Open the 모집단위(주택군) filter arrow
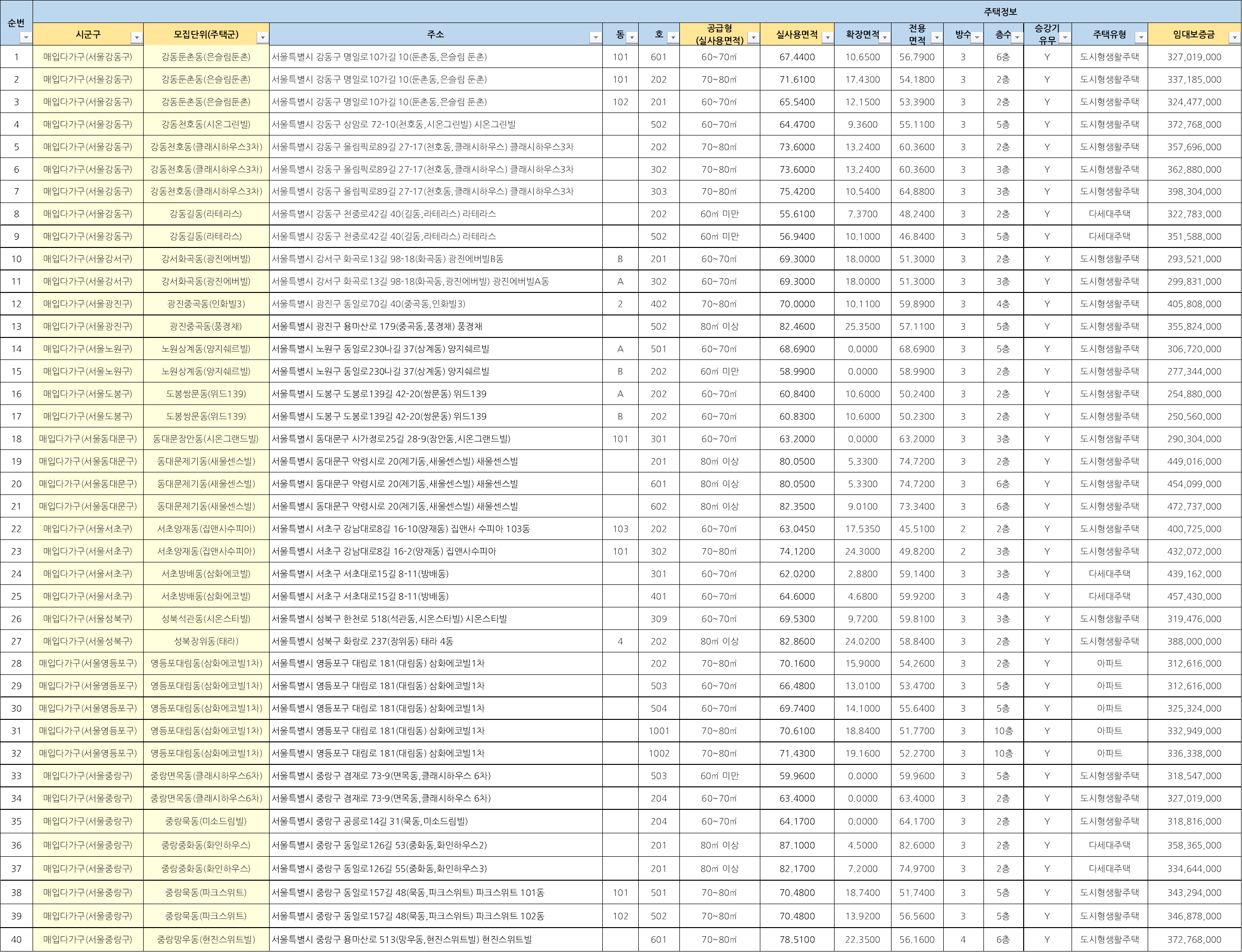 tap(262, 38)
